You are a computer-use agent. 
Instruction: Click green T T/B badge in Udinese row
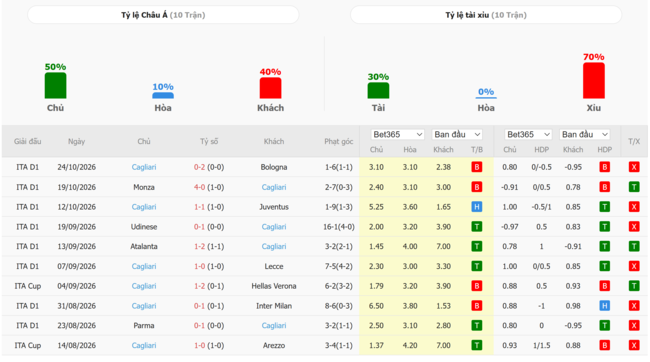(x=477, y=227)
